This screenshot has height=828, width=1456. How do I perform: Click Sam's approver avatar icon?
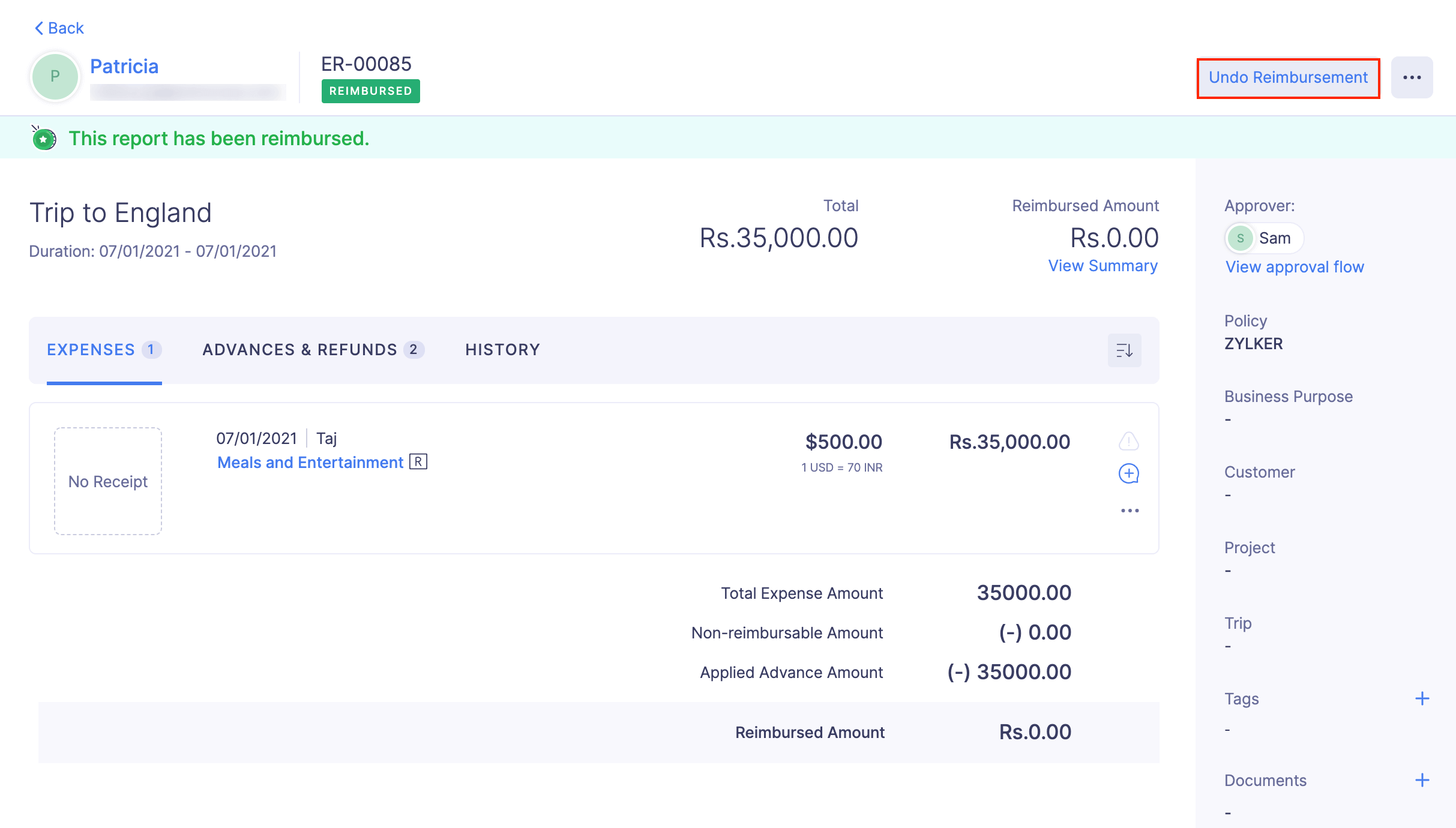point(1239,238)
